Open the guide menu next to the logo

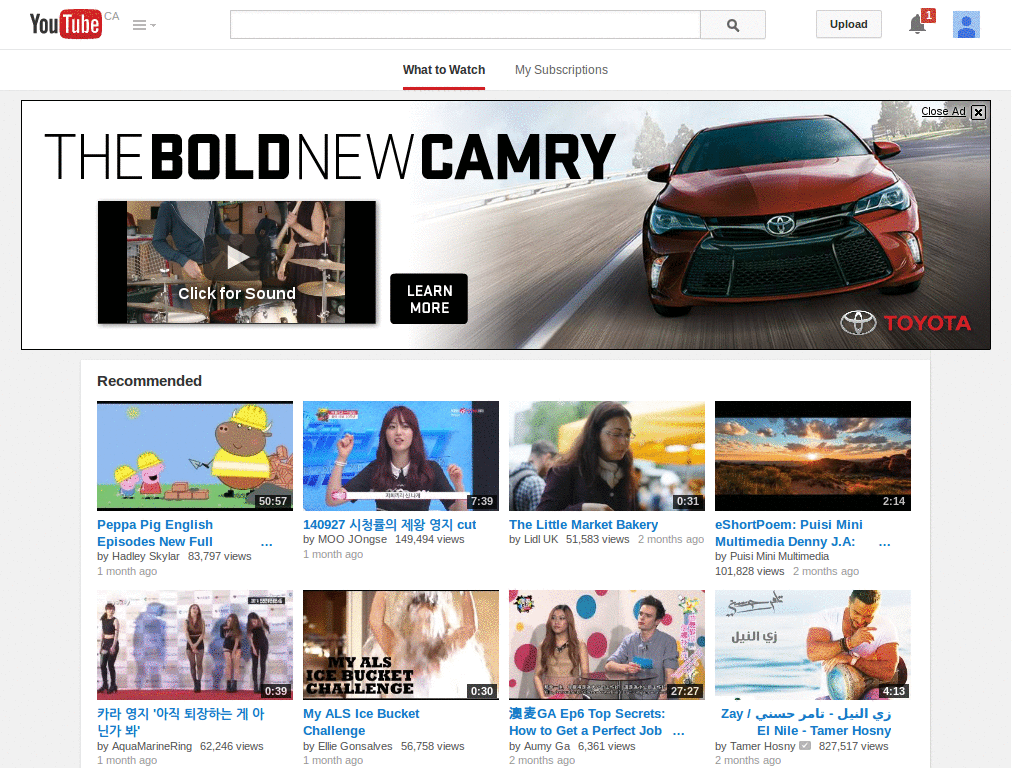pyautogui.click(x=144, y=25)
